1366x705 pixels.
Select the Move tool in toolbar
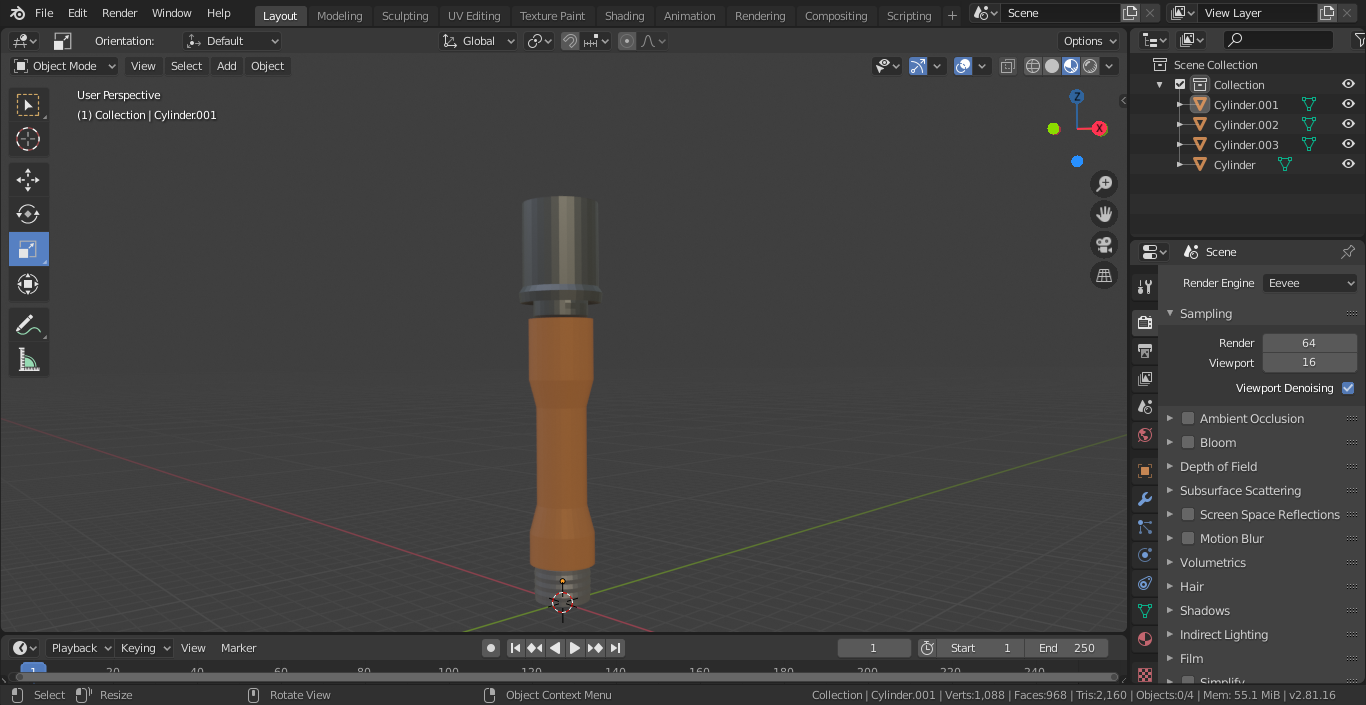[x=28, y=179]
